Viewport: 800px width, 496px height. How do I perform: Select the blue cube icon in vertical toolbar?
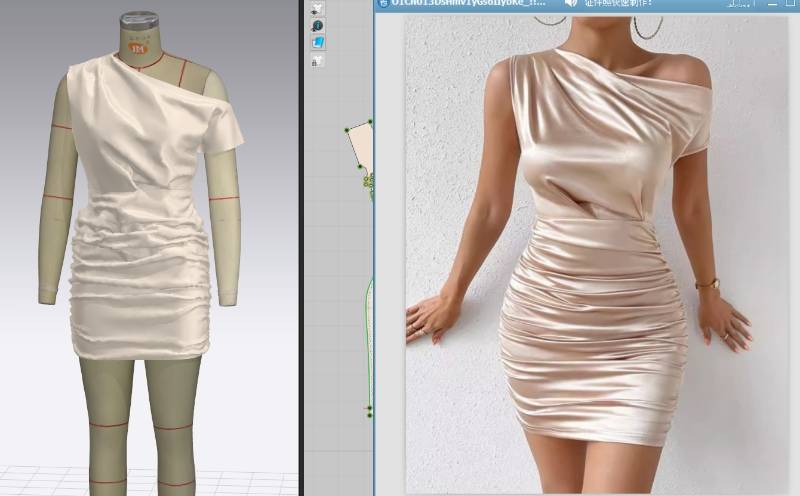[x=318, y=43]
